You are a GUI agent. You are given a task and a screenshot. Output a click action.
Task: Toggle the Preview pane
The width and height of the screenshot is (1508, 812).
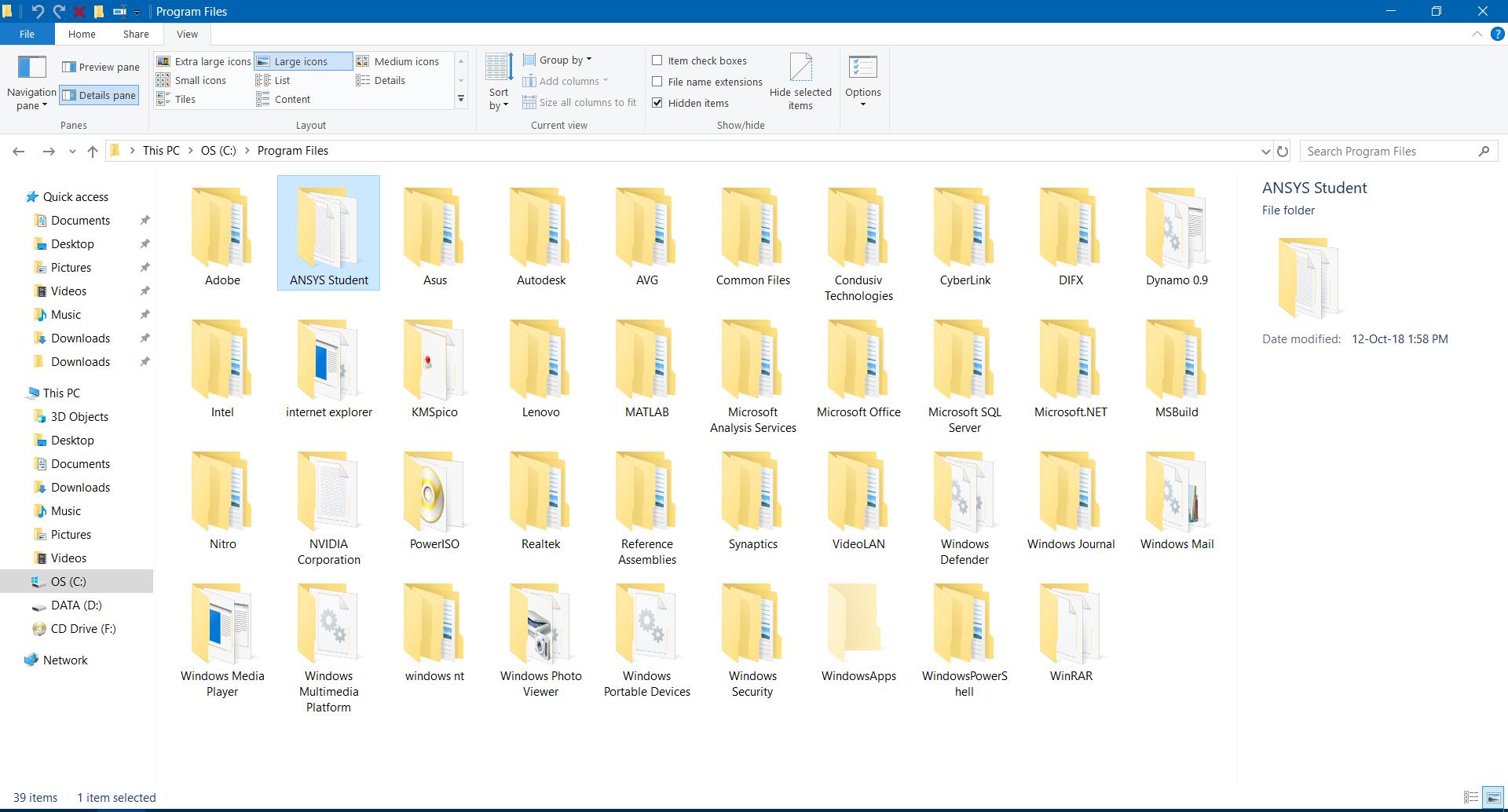point(101,67)
